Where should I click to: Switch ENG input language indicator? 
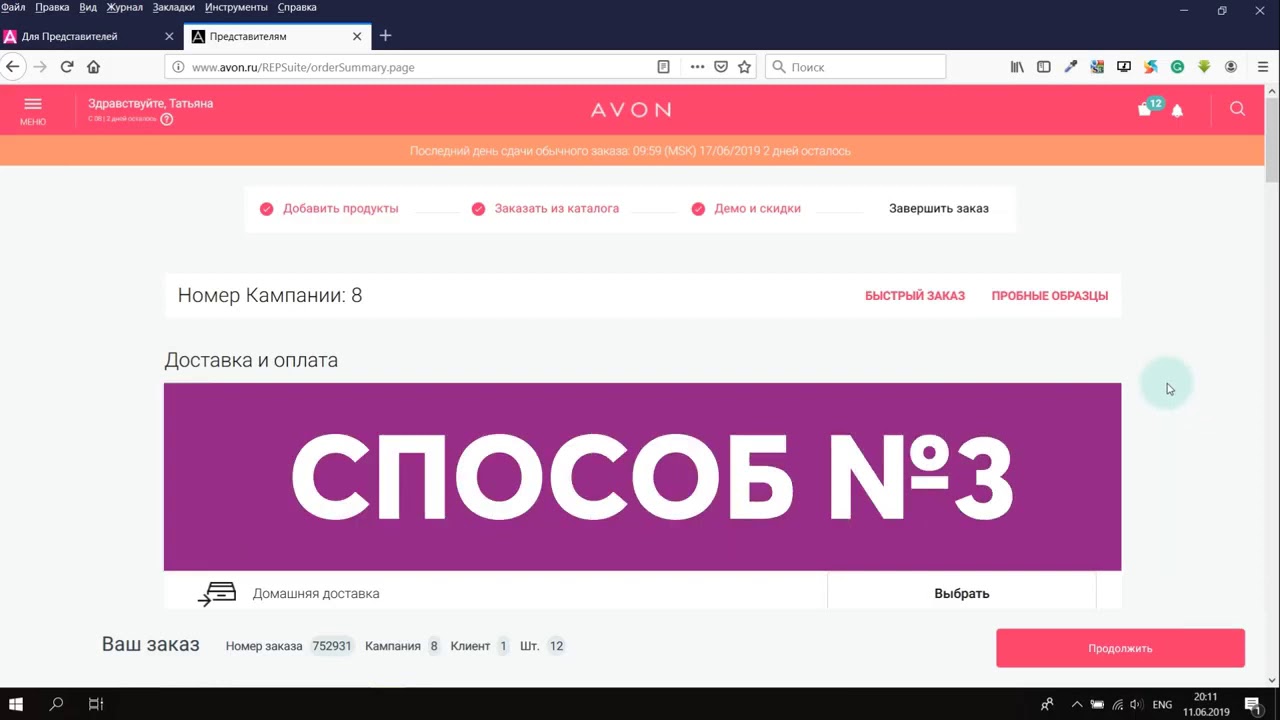pyautogui.click(x=1162, y=704)
